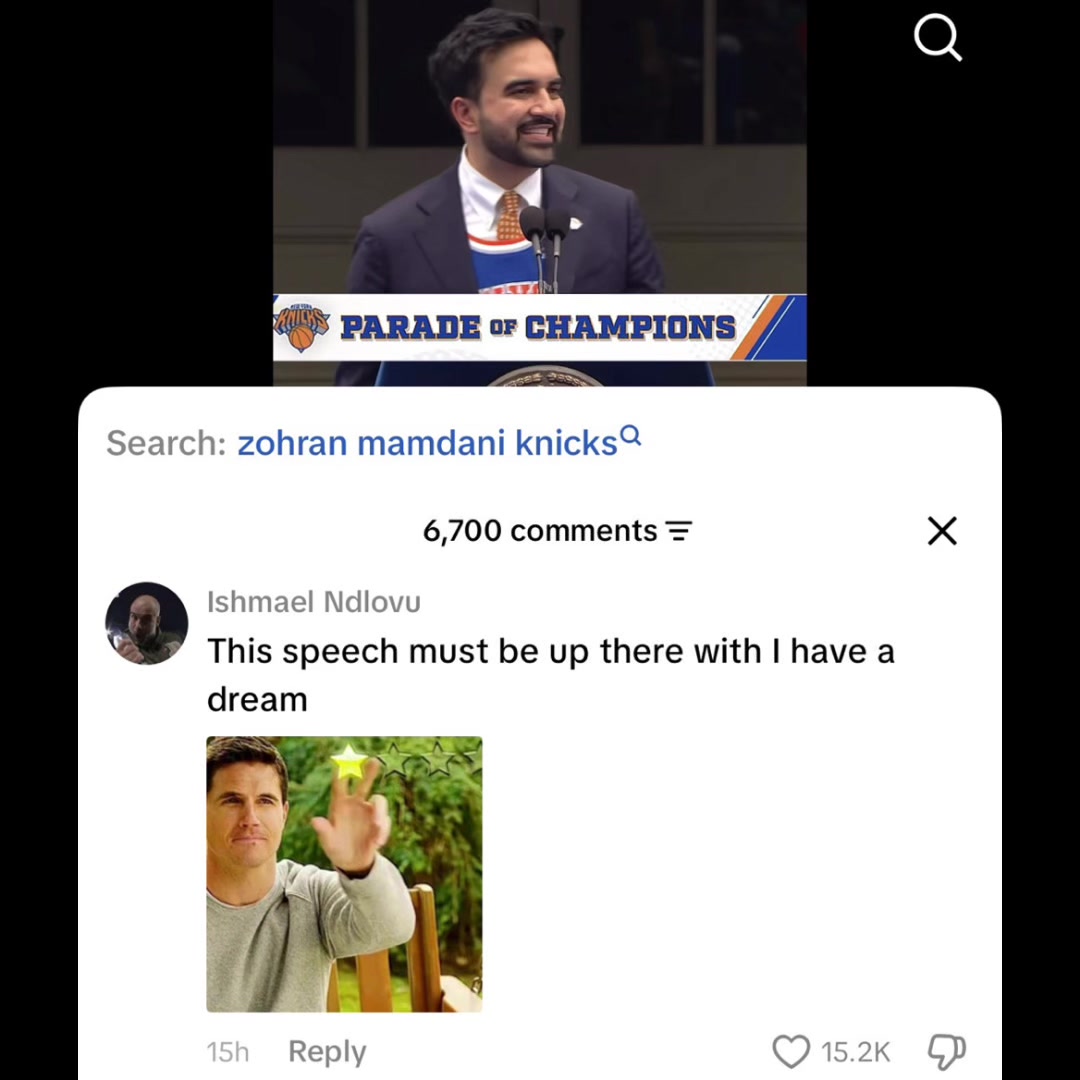Reply to Ishmael Ndlovu's comment
Viewport: 1080px width, 1080px height.
click(327, 1052)
